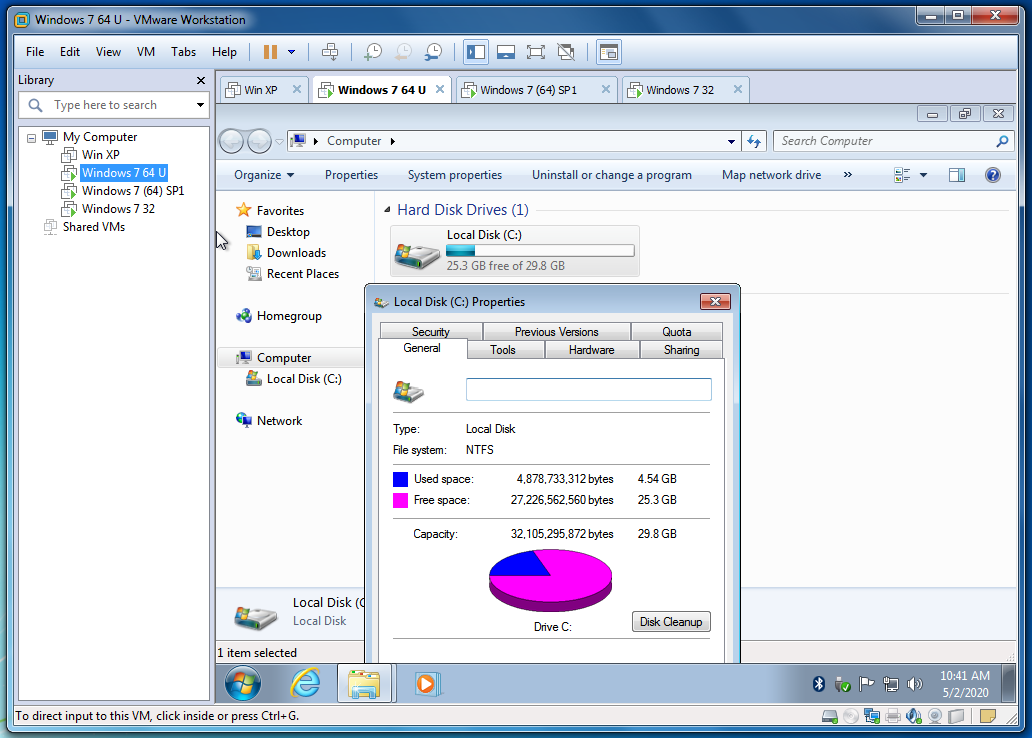Enter full screen mode icon

[536, 52]
